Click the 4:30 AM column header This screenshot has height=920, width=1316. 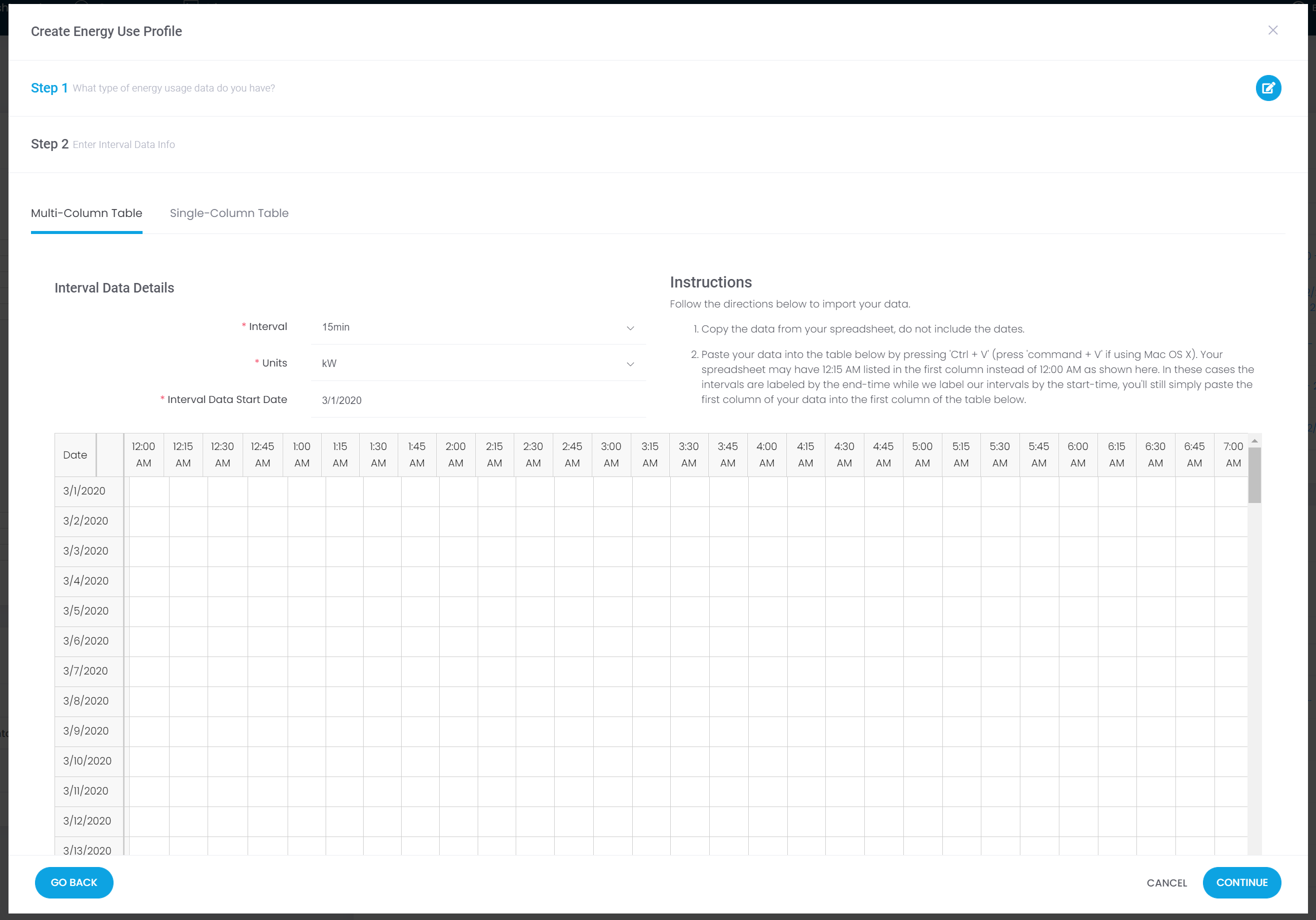(x=844, y=455)
